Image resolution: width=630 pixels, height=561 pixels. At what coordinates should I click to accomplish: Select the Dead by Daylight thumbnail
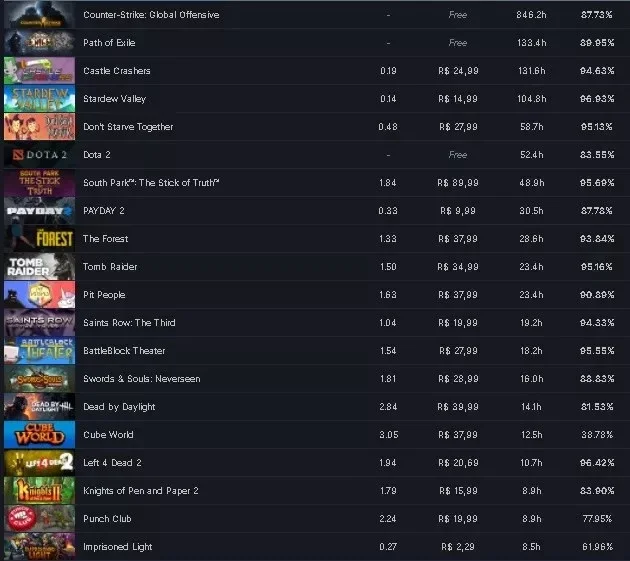click(39, 407)
